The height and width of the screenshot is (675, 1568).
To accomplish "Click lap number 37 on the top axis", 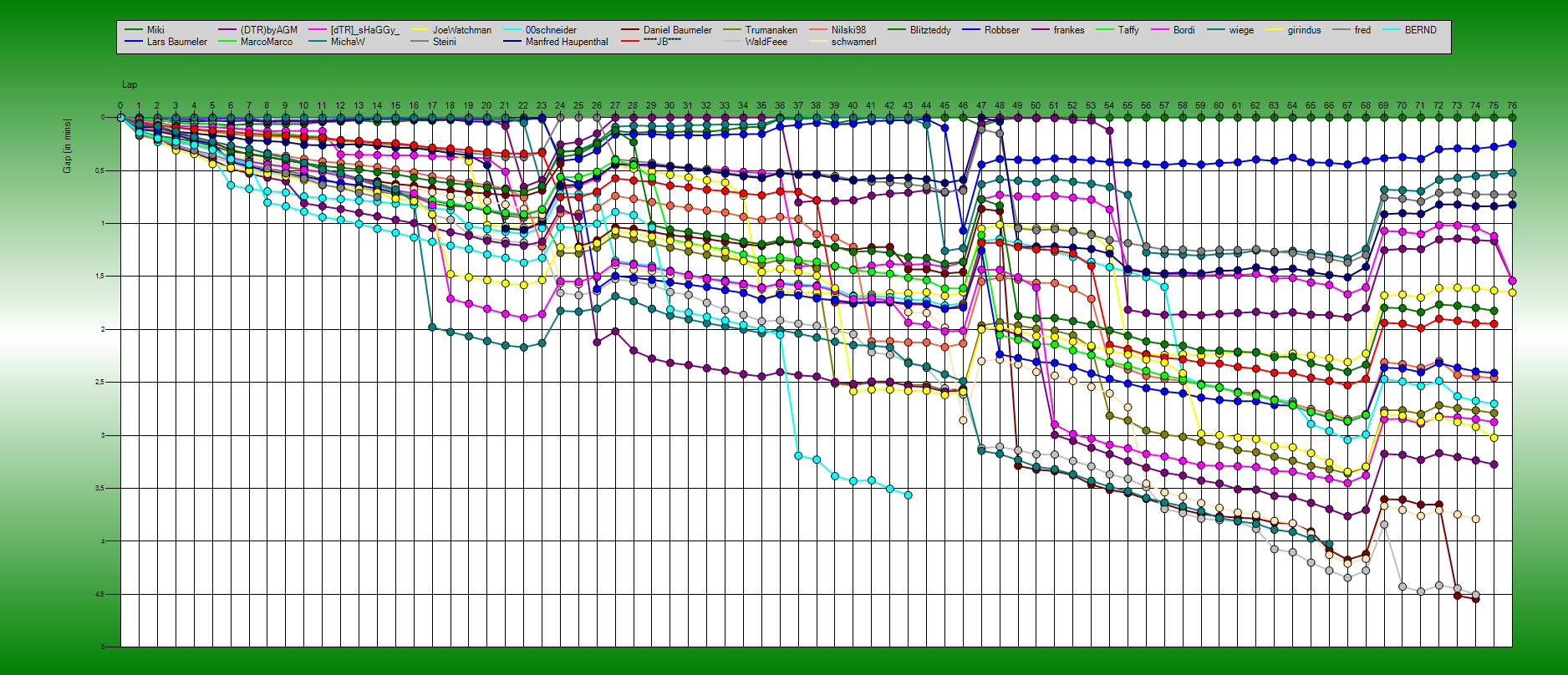I will [x=798, y=106].
